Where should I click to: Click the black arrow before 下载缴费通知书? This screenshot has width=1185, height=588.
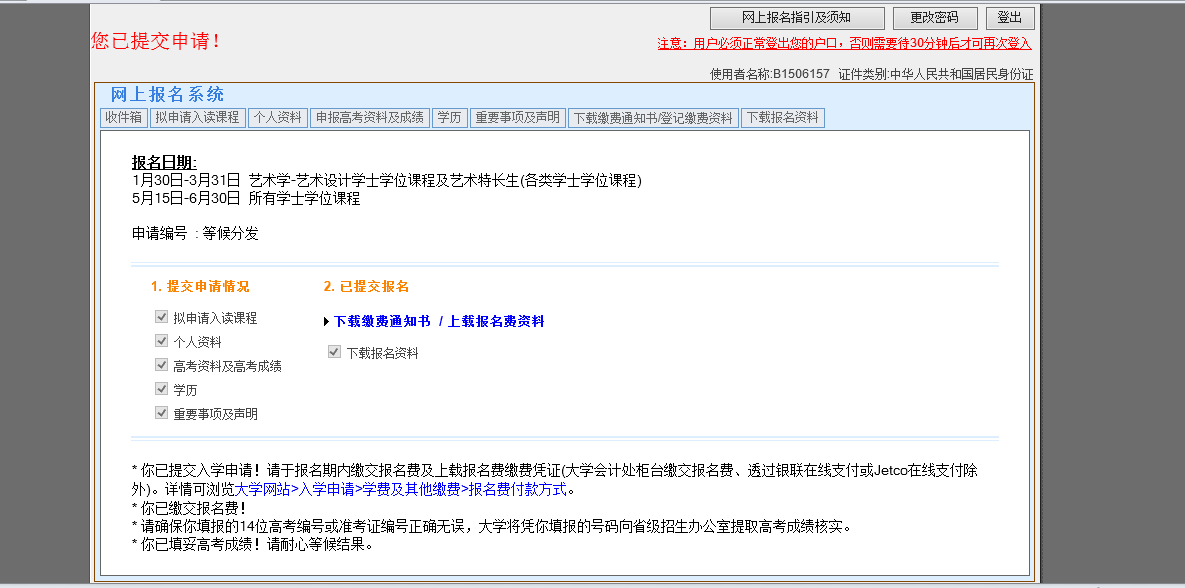[326, 322]
